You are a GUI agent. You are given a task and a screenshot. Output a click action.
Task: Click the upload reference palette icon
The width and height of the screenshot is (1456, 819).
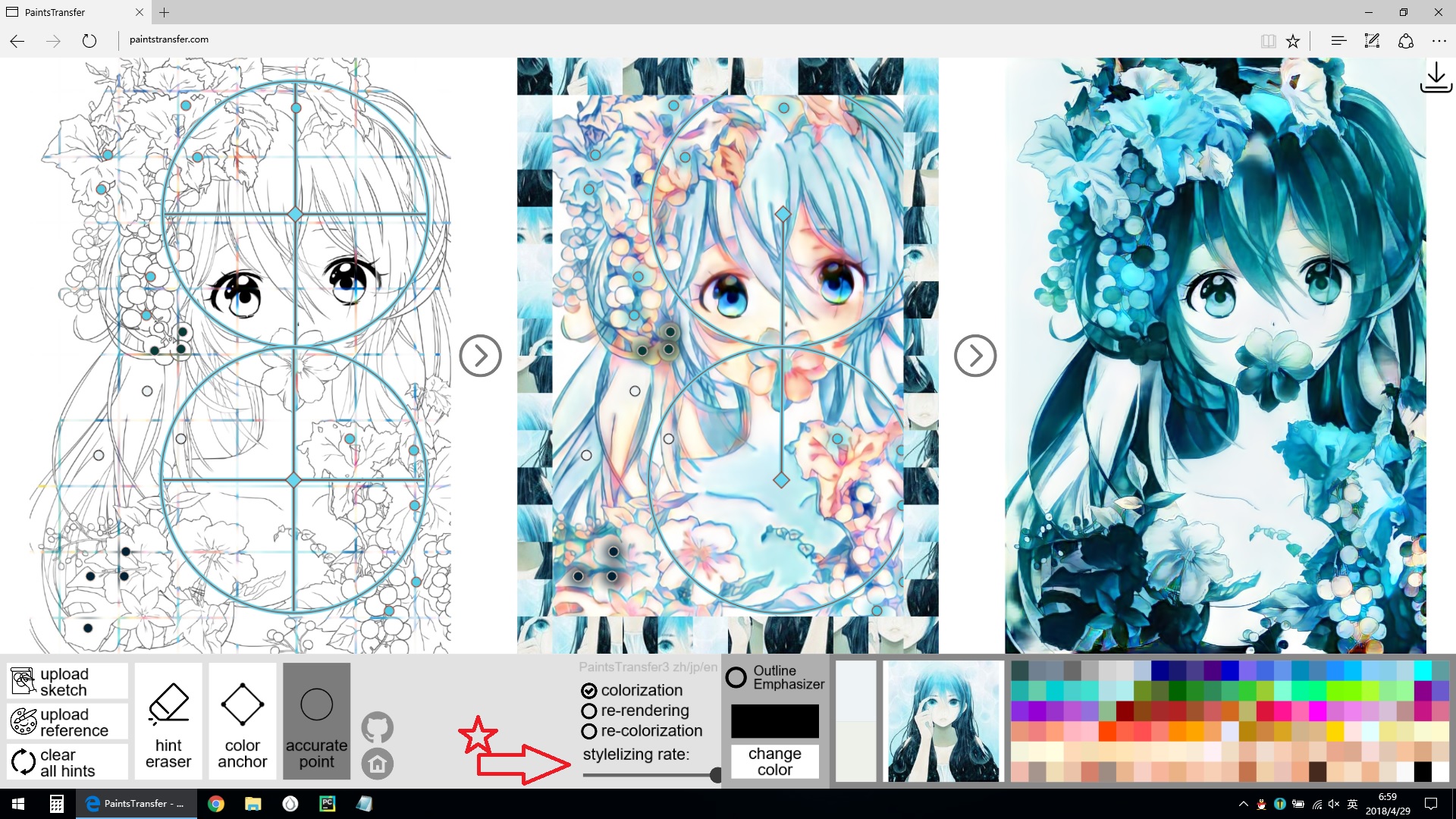(x=23, y=721)
